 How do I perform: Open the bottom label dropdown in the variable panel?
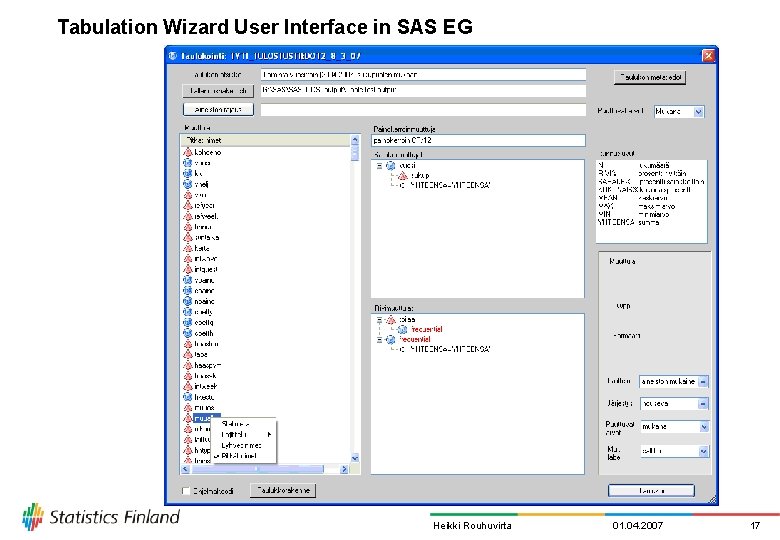click(x=703, y=451)
